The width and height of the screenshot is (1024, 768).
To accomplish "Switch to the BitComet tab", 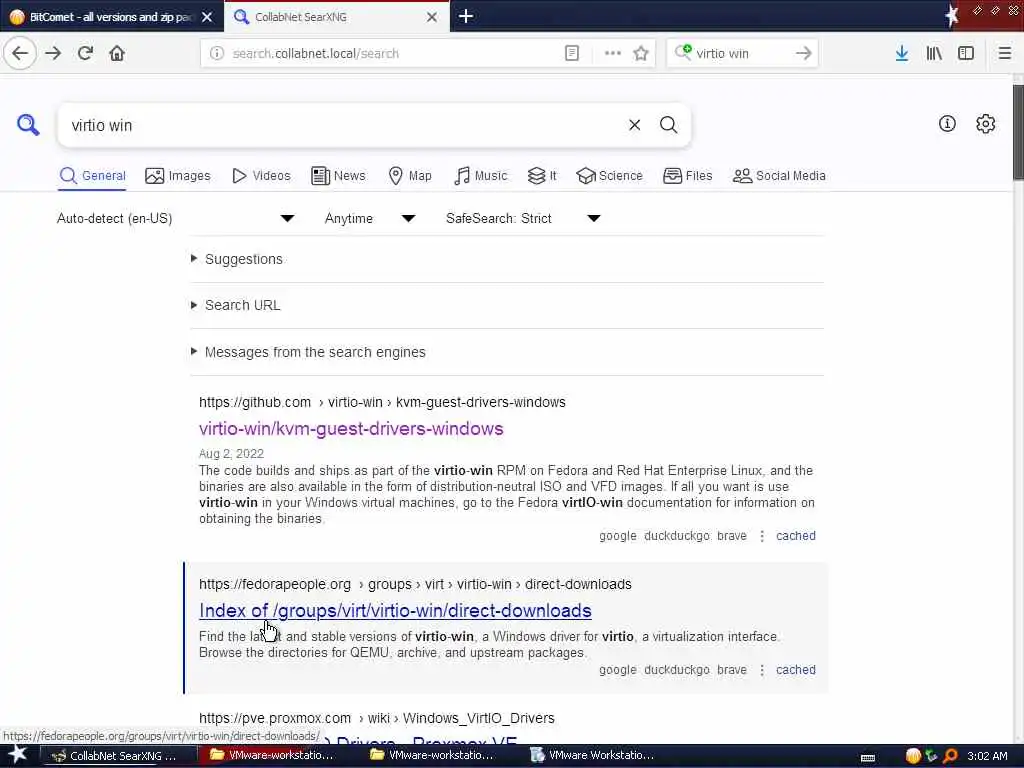I will 111,17.
